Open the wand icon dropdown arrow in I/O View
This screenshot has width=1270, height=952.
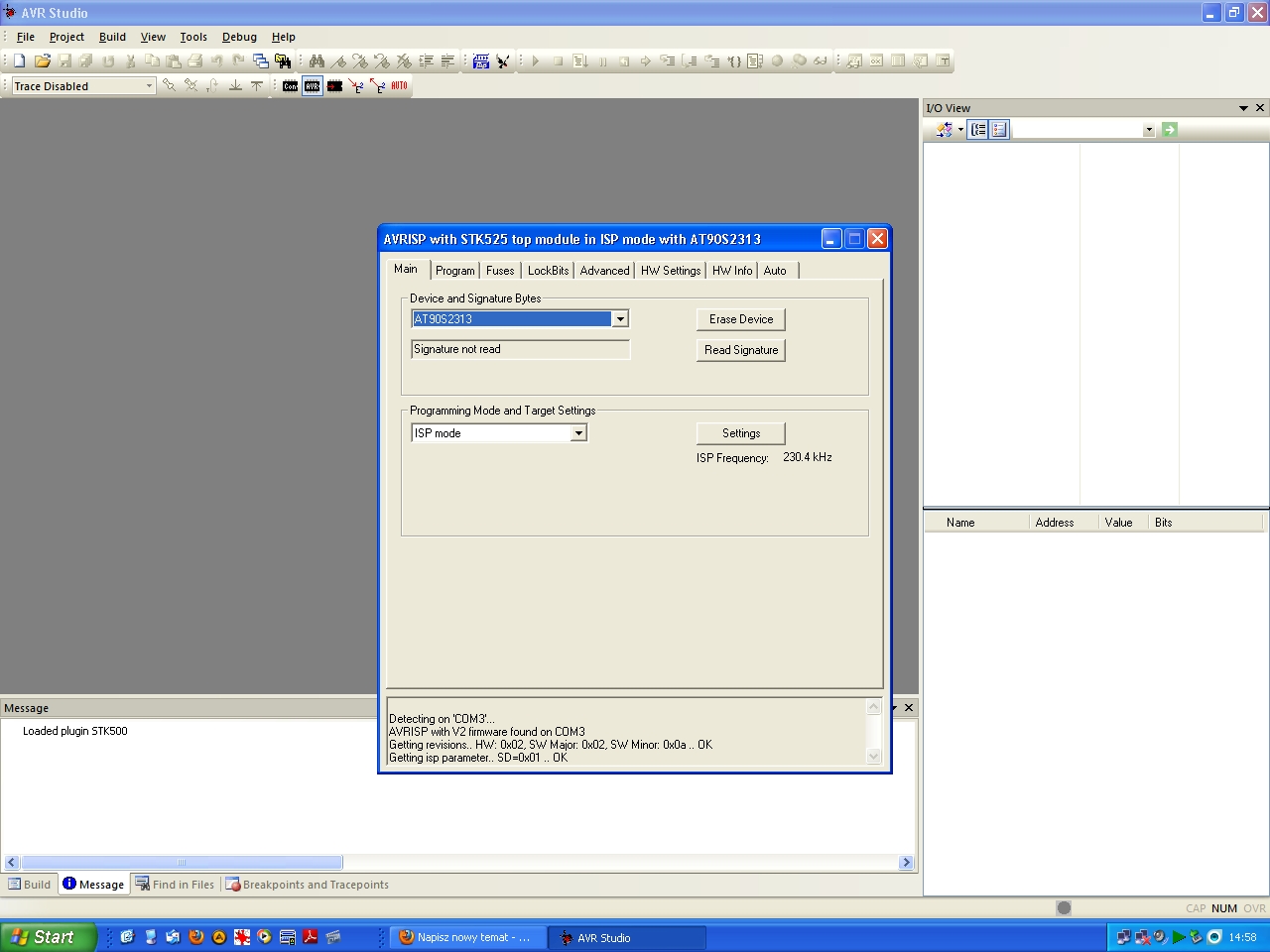point(960,130)
